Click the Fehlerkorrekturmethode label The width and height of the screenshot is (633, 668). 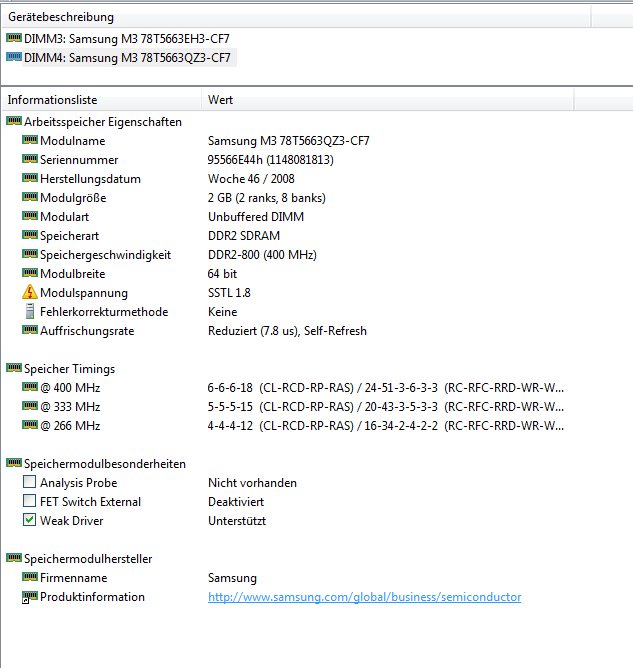coord(104,312)
